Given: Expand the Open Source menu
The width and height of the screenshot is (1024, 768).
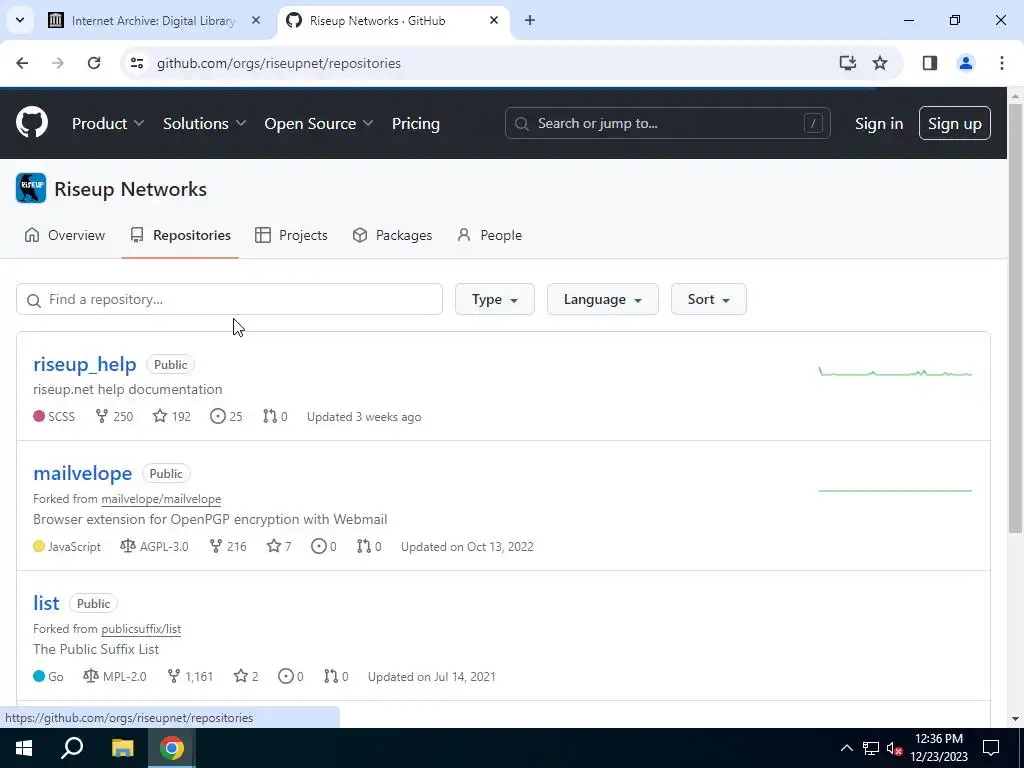Looking at the screenshot, I should [319, 123].
